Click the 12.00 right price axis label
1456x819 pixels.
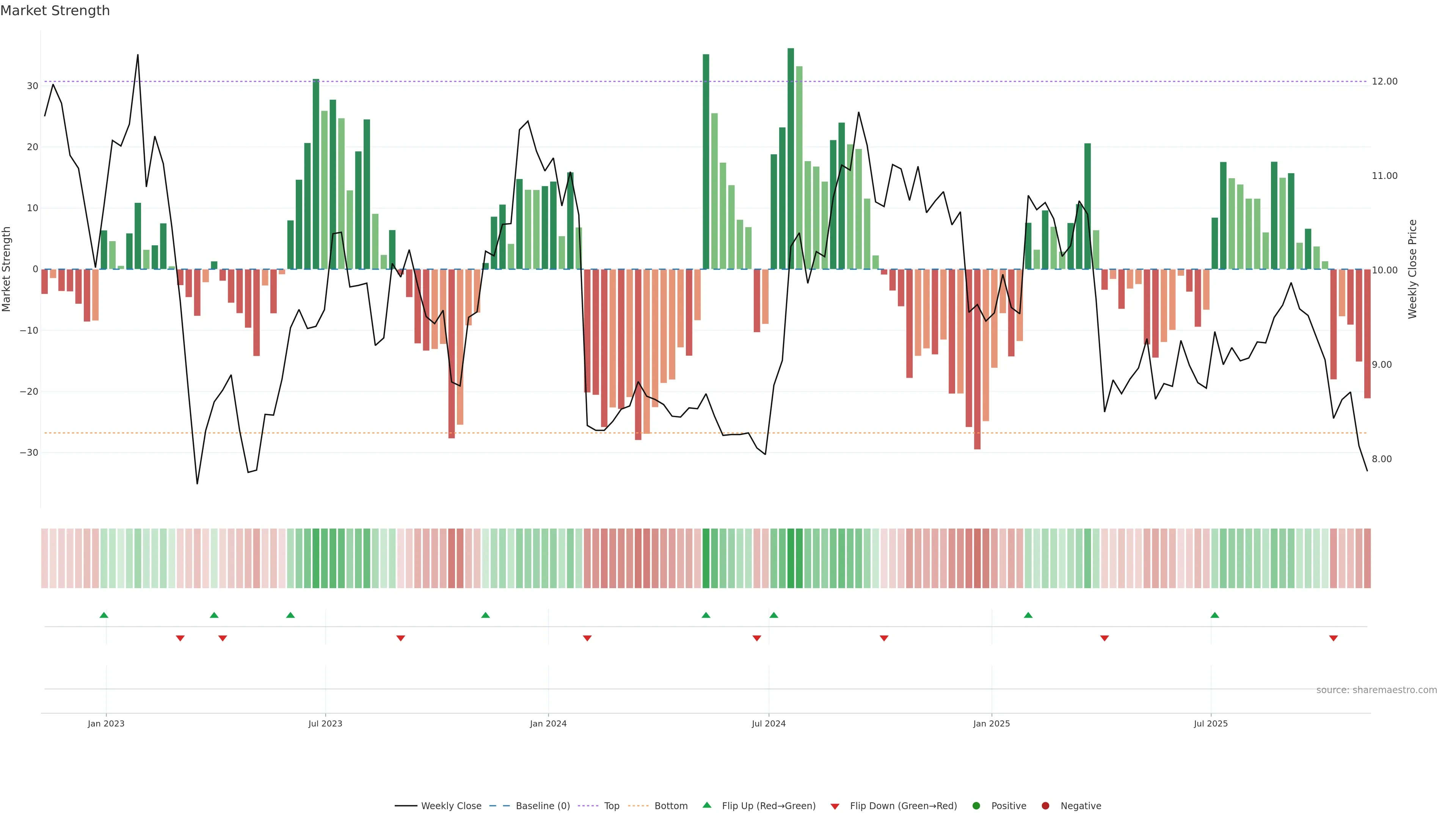coord(1384,82)
